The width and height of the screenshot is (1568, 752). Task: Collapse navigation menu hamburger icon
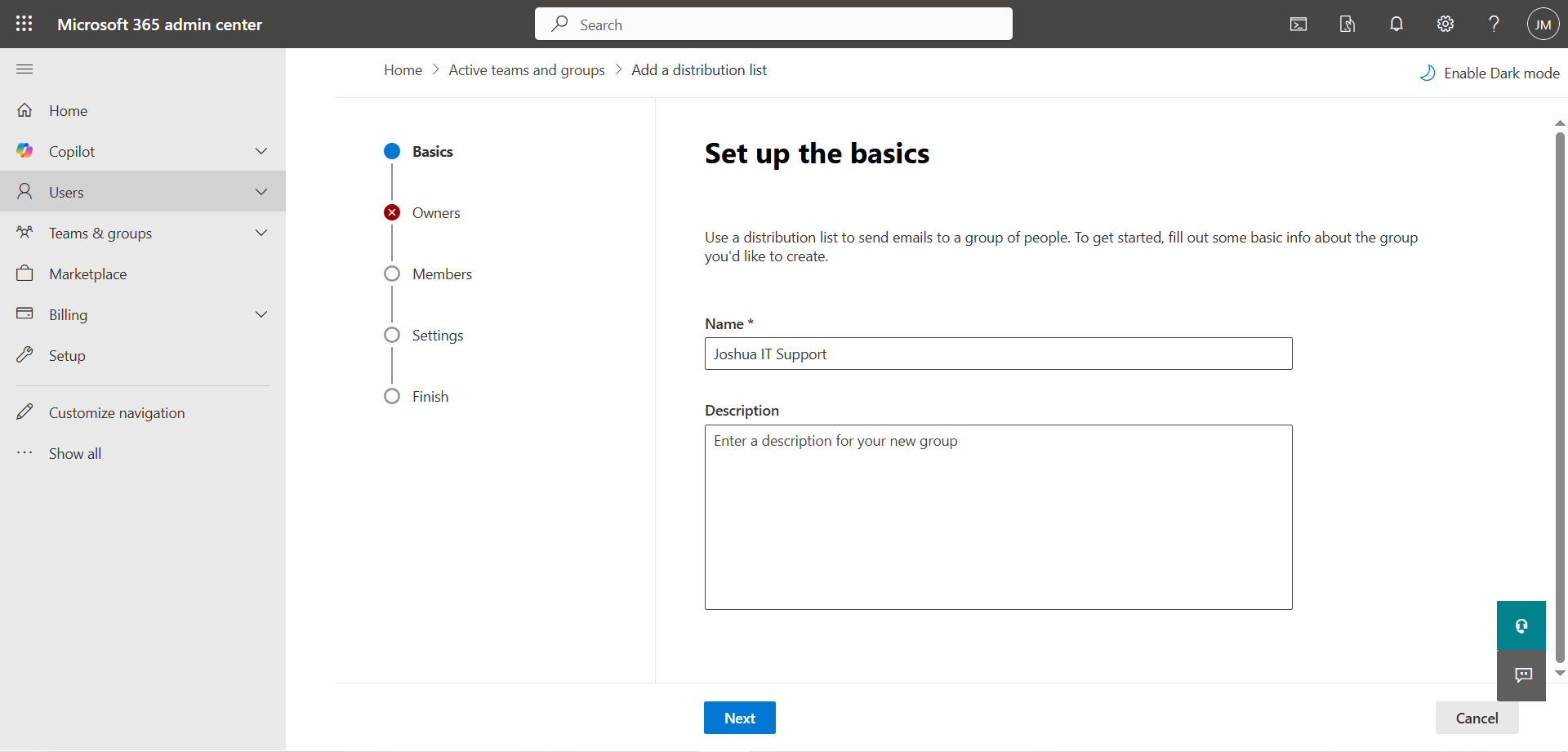pos(24,69)
